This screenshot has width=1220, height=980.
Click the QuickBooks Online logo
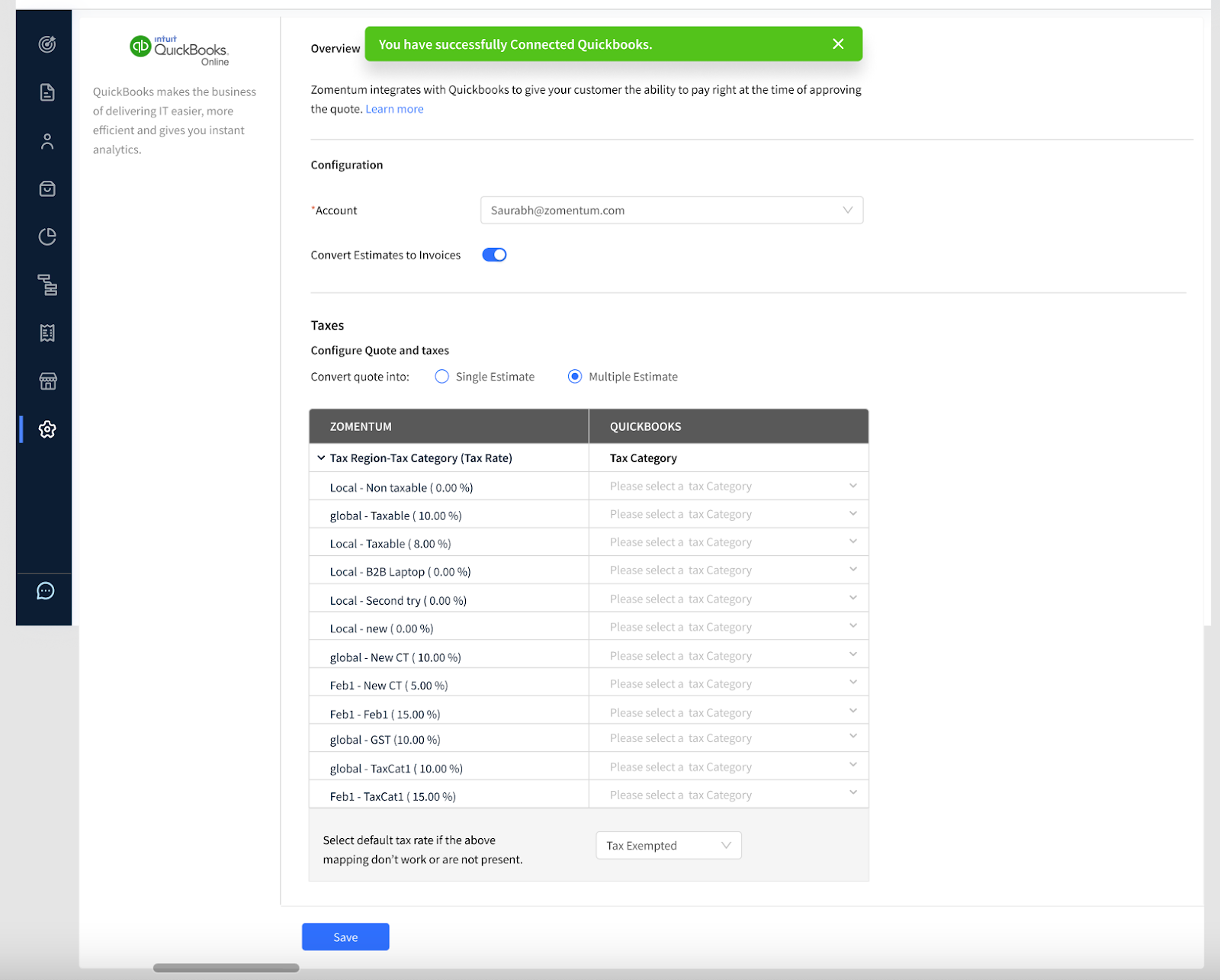point(179,50)
